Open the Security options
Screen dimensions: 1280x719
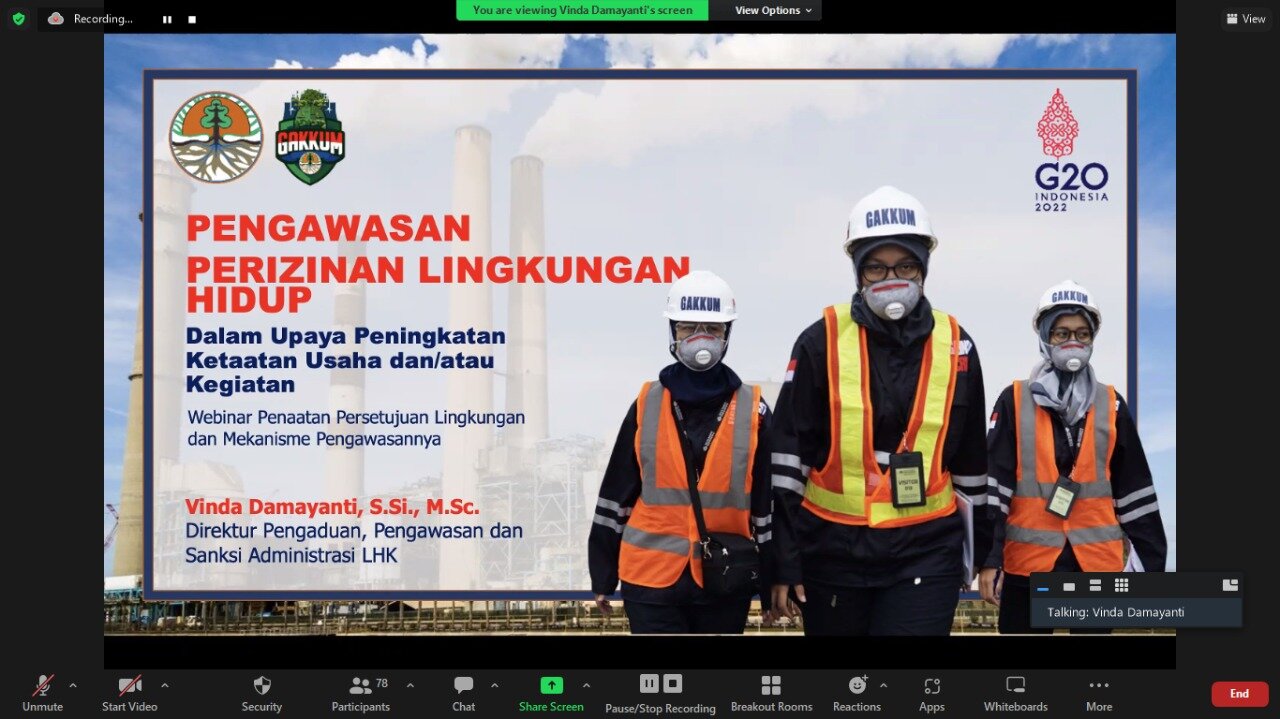tap(262, 693)
